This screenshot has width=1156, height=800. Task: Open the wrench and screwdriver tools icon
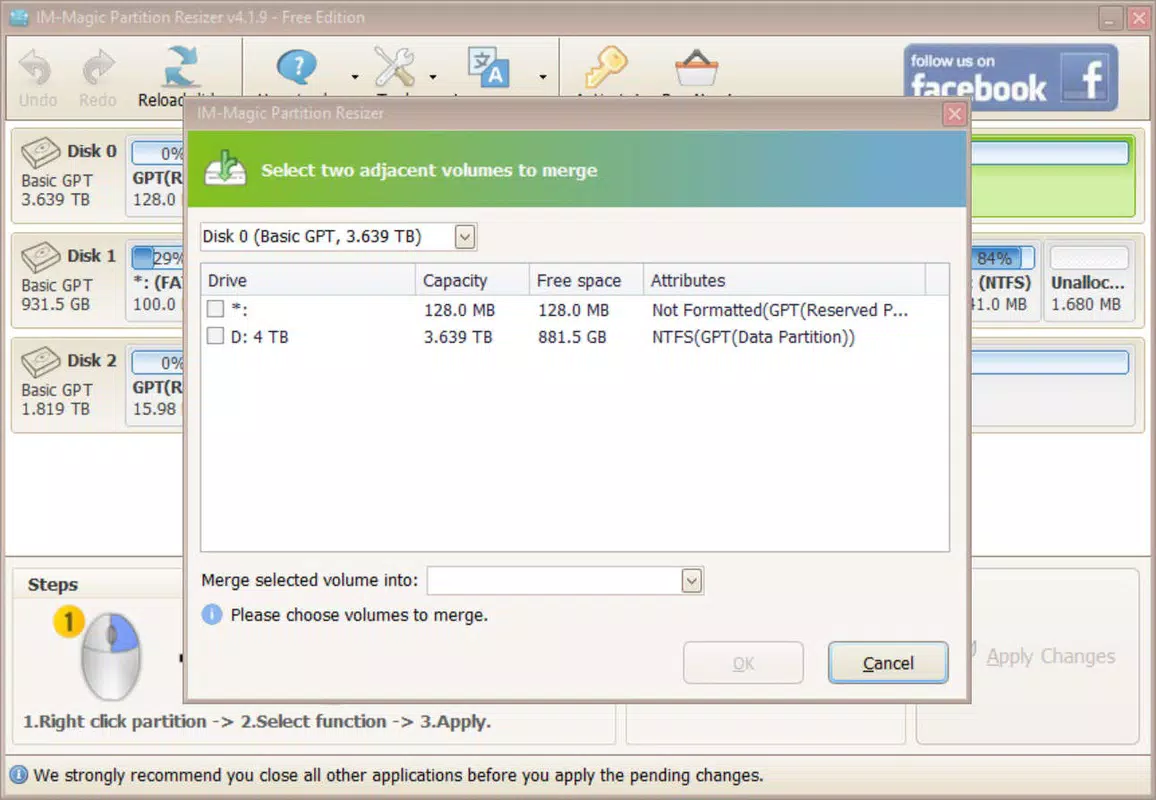394,67
